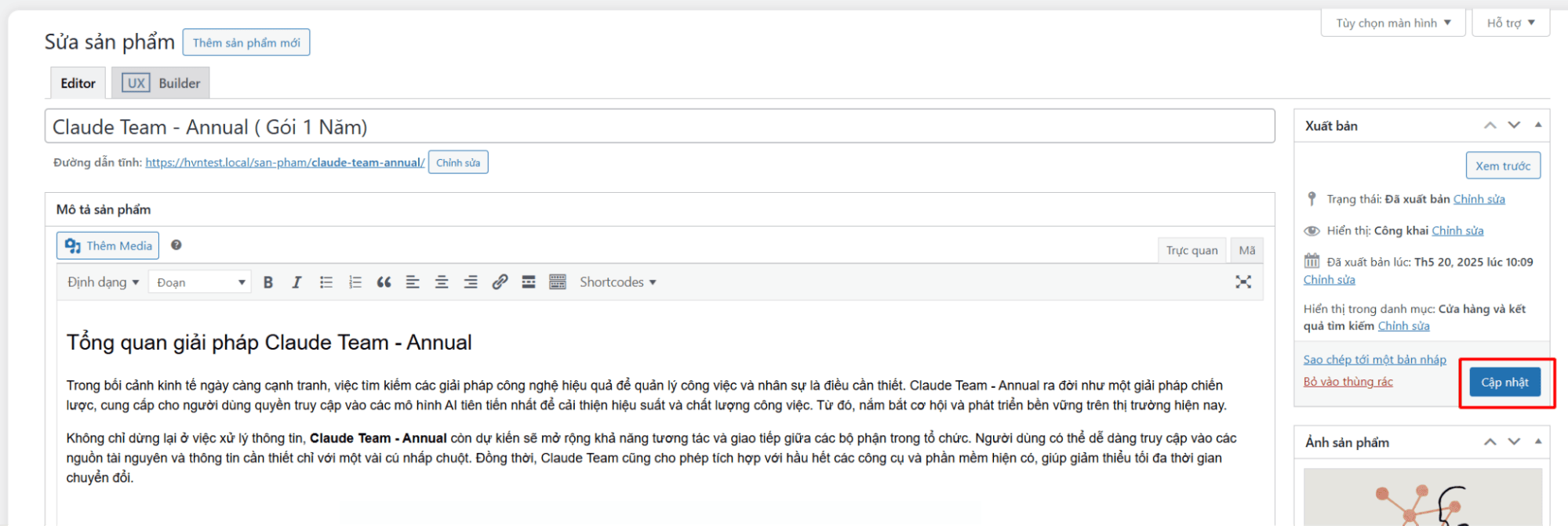1568x526 pixels.
Task: Open the Đoạn paragraph style combo box
Action: click(x=200, y=282)
